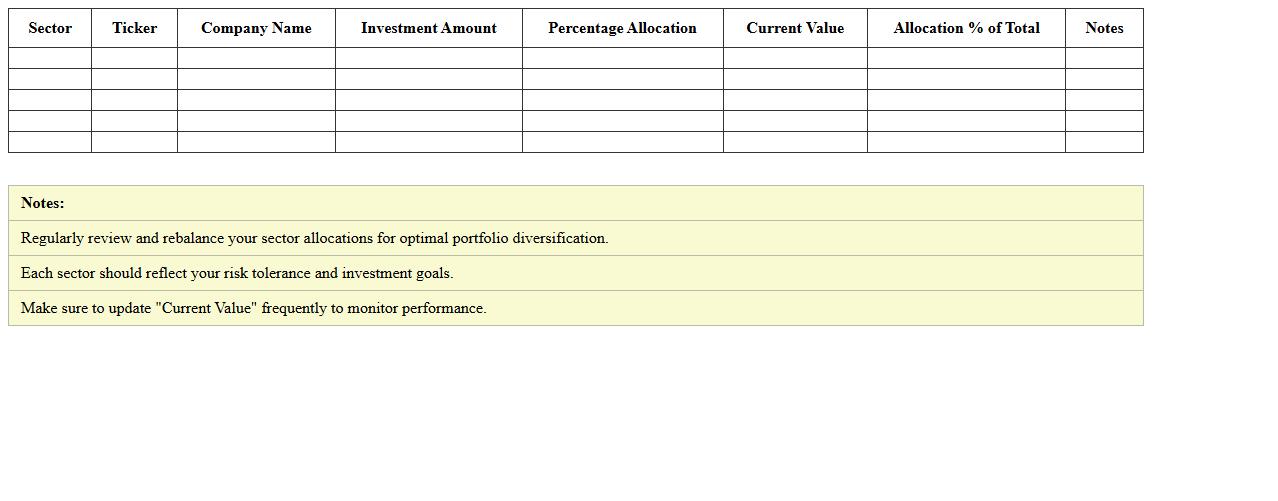1278x501 pixels.
Task: Click the Investment Amount column header
Action: click(x=429, y=28)
